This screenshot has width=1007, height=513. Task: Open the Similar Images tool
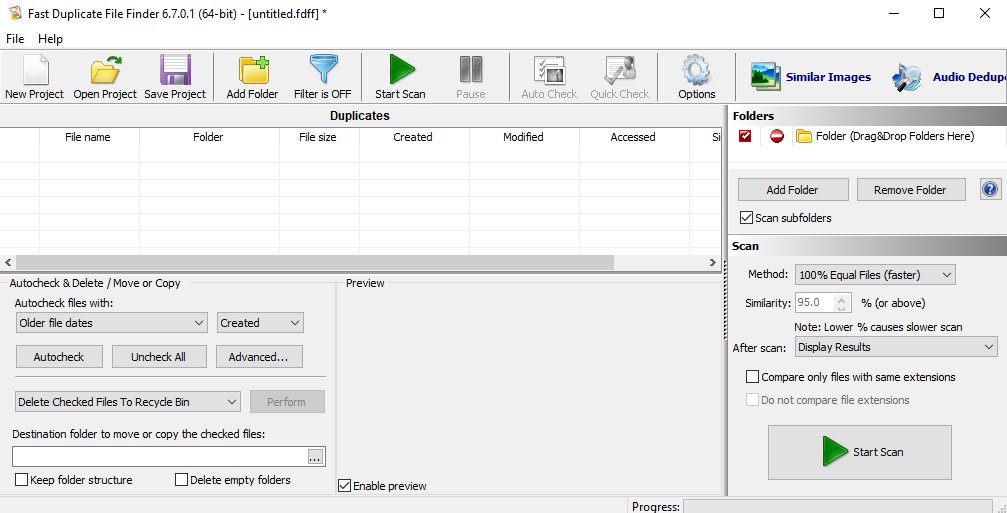tap(810, 77)
